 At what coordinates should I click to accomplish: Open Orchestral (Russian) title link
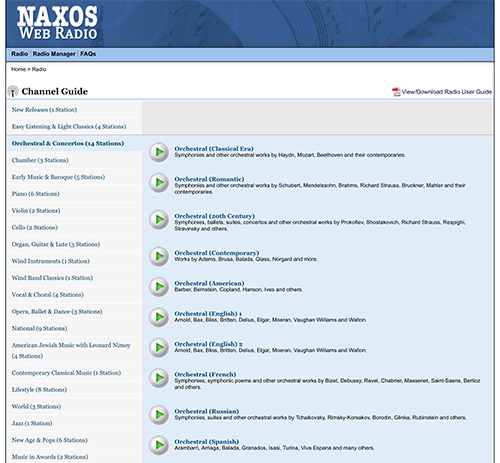(x=207, y=411)
